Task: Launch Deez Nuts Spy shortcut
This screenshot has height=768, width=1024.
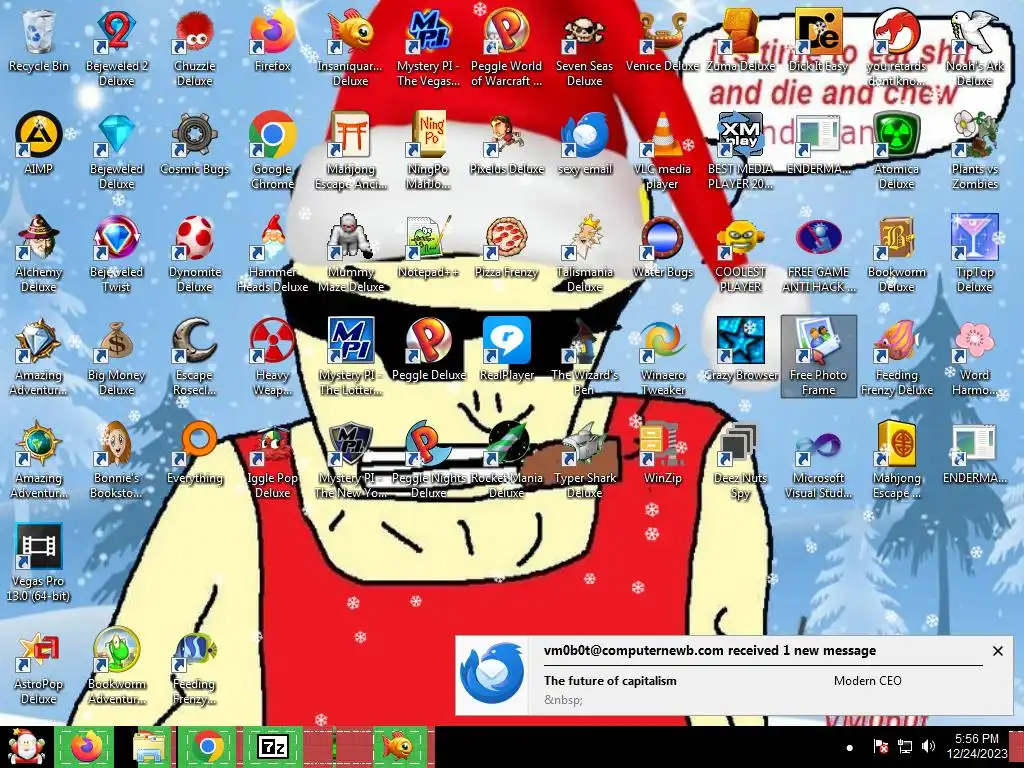Action: click(740, 460)
